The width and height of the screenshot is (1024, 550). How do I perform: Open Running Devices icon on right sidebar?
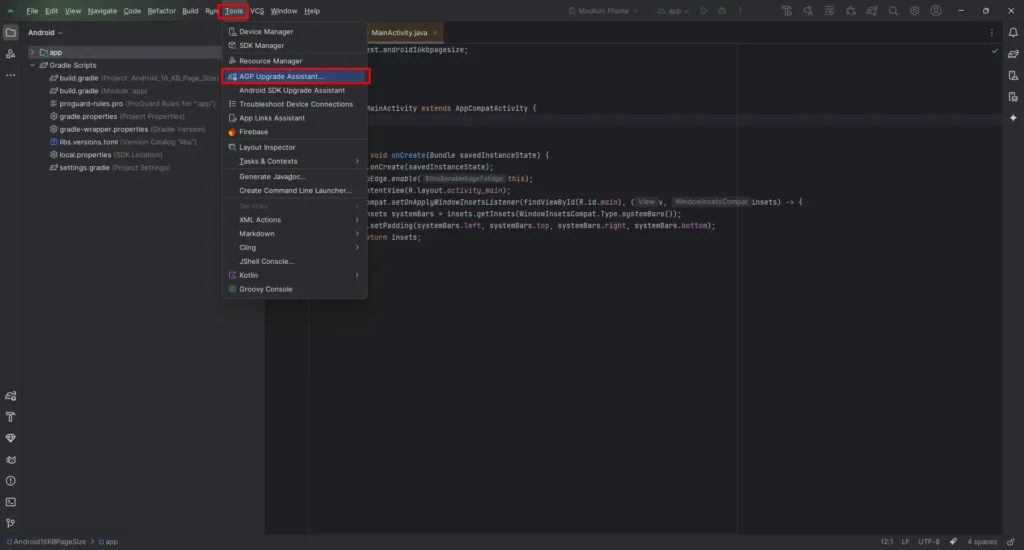pyautogui.click(x=1013, y=97)
